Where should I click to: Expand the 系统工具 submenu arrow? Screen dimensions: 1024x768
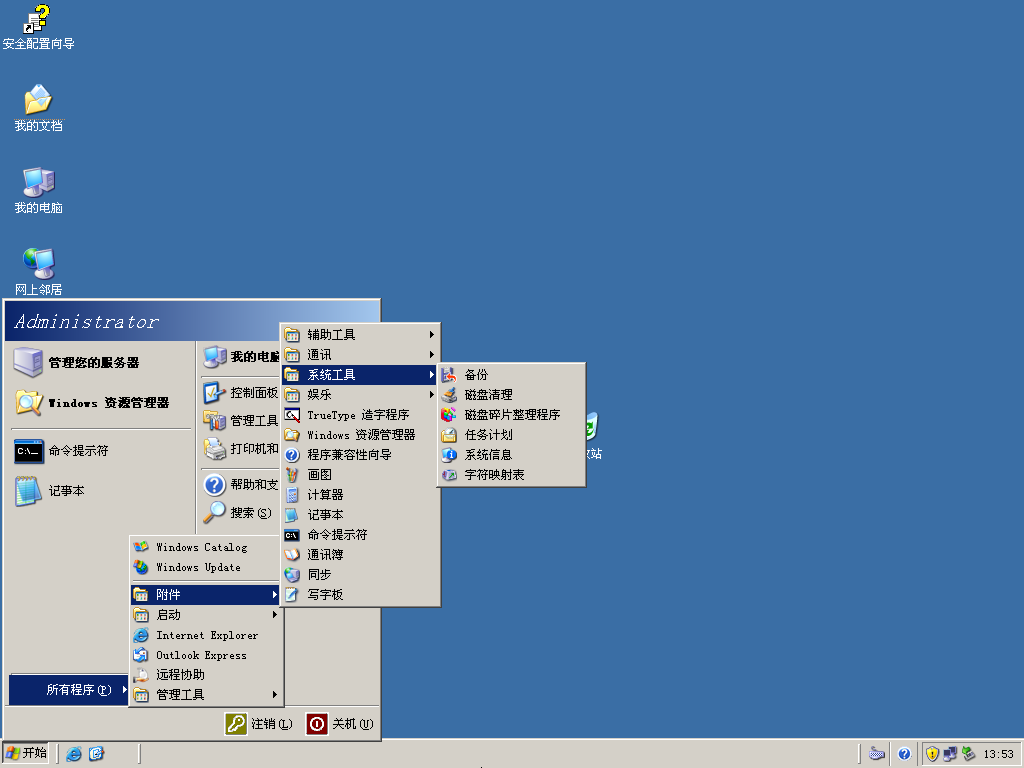point(432,375)
